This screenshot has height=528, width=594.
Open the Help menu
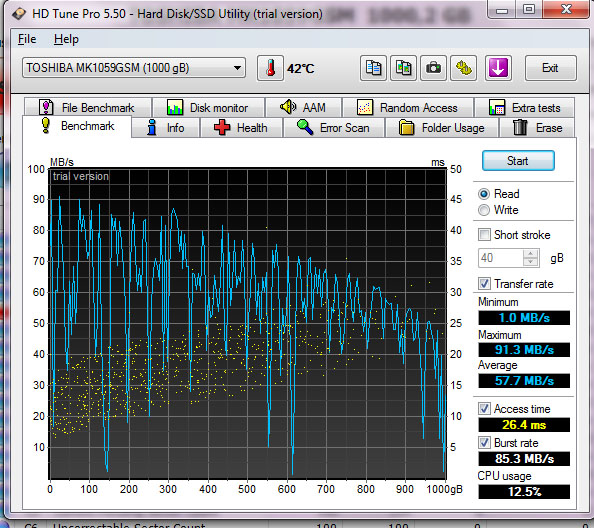point(66,39)
